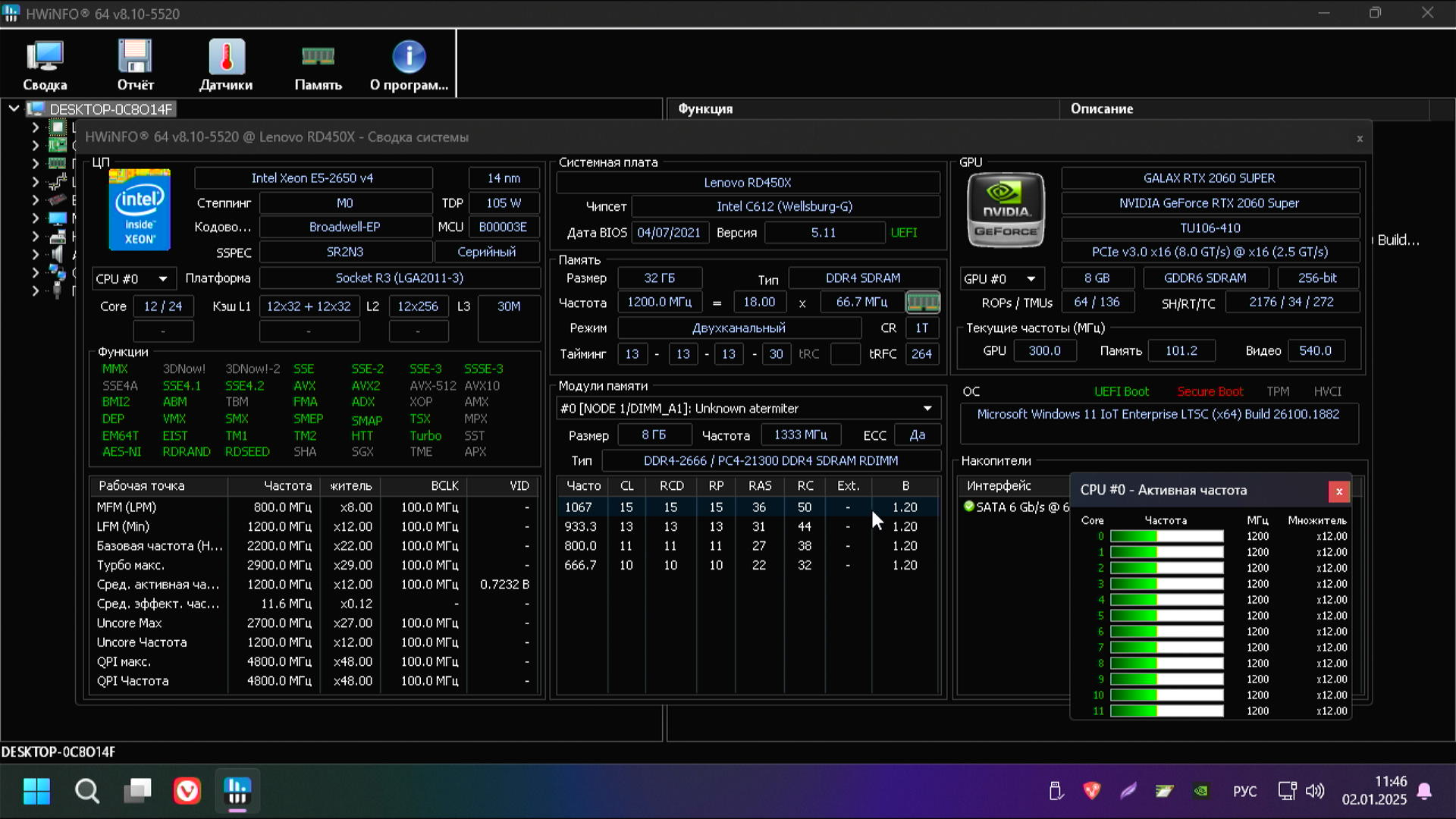
Task: Open the Windows taskbar search icon
Action: (87, 791)
